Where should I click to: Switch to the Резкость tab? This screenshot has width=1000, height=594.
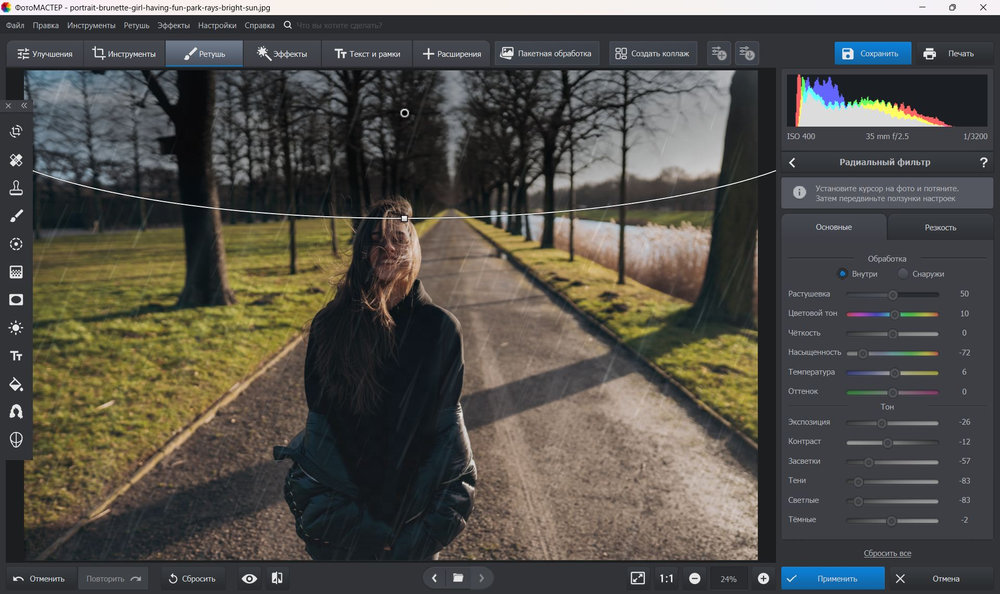pos(940,228)
